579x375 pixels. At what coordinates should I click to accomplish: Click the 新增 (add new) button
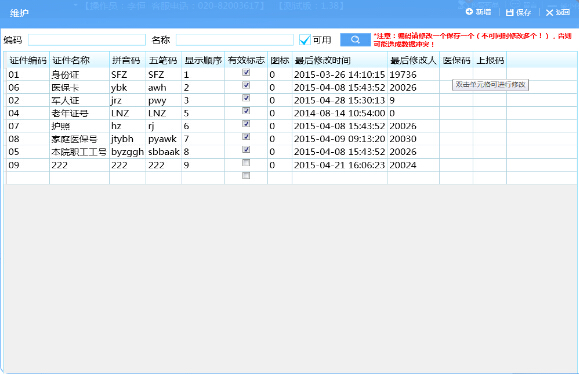coord(478,12)
